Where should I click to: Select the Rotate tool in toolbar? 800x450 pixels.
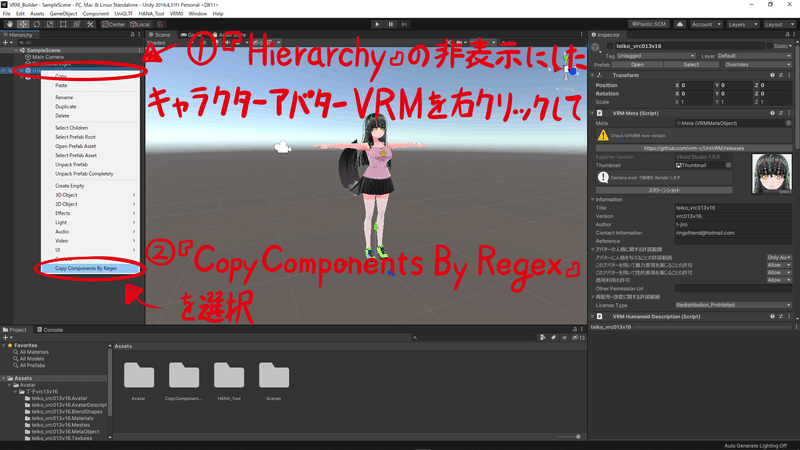(36, 24)
